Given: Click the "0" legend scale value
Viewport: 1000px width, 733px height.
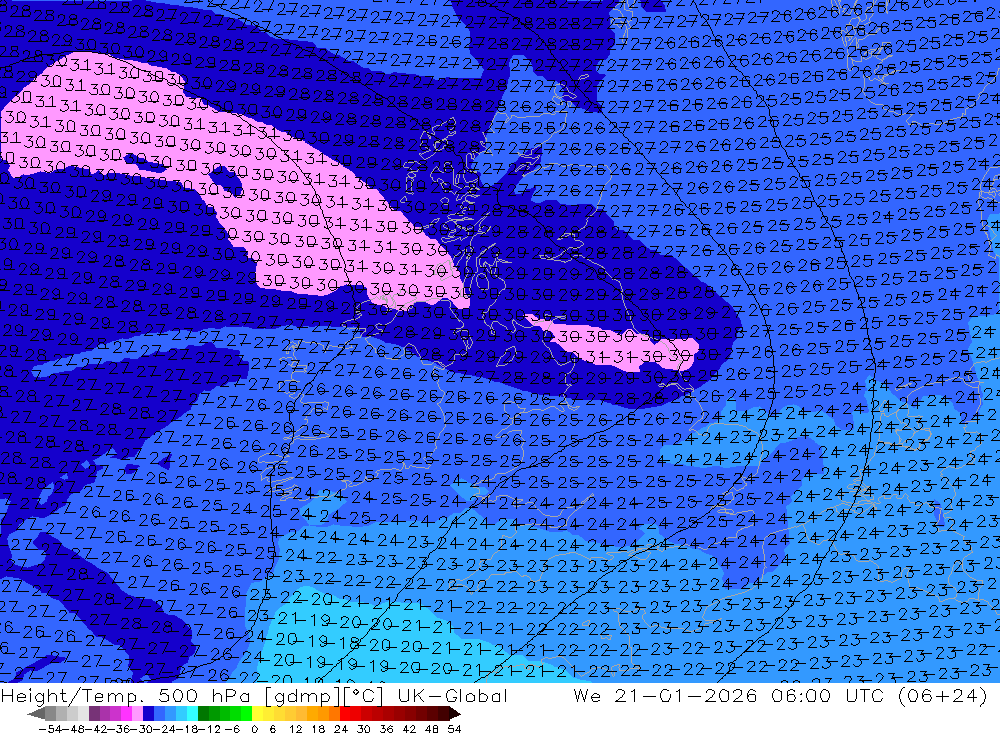Looking at the screenshot, I should (254, 729).
